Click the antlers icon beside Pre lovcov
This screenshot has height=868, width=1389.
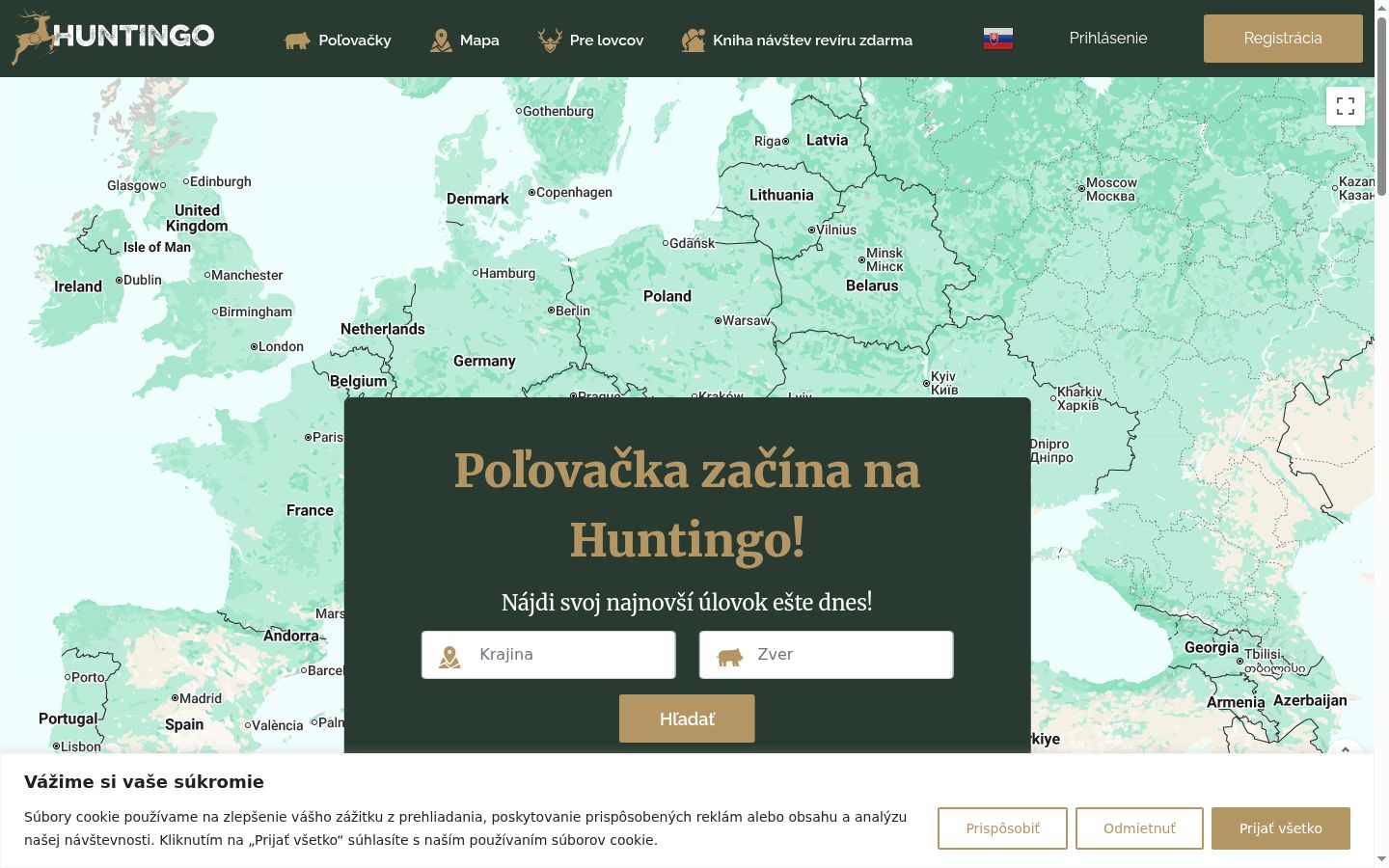550,41
